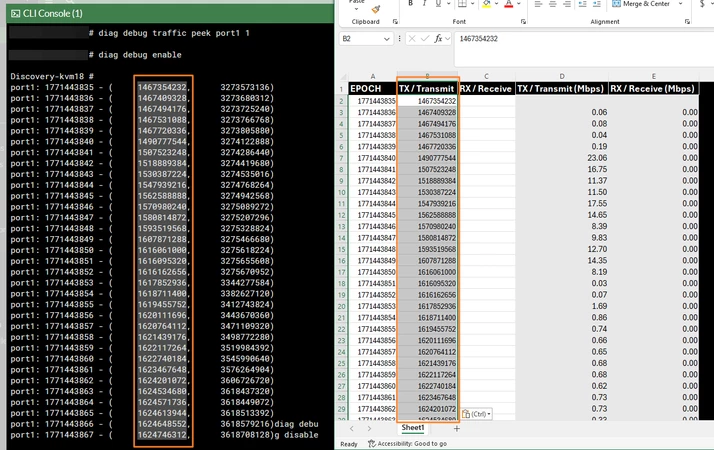Select column D header in Excel
Image resolution: width=714 pixels, height=450 pixels.
click(x=562, y=77)
